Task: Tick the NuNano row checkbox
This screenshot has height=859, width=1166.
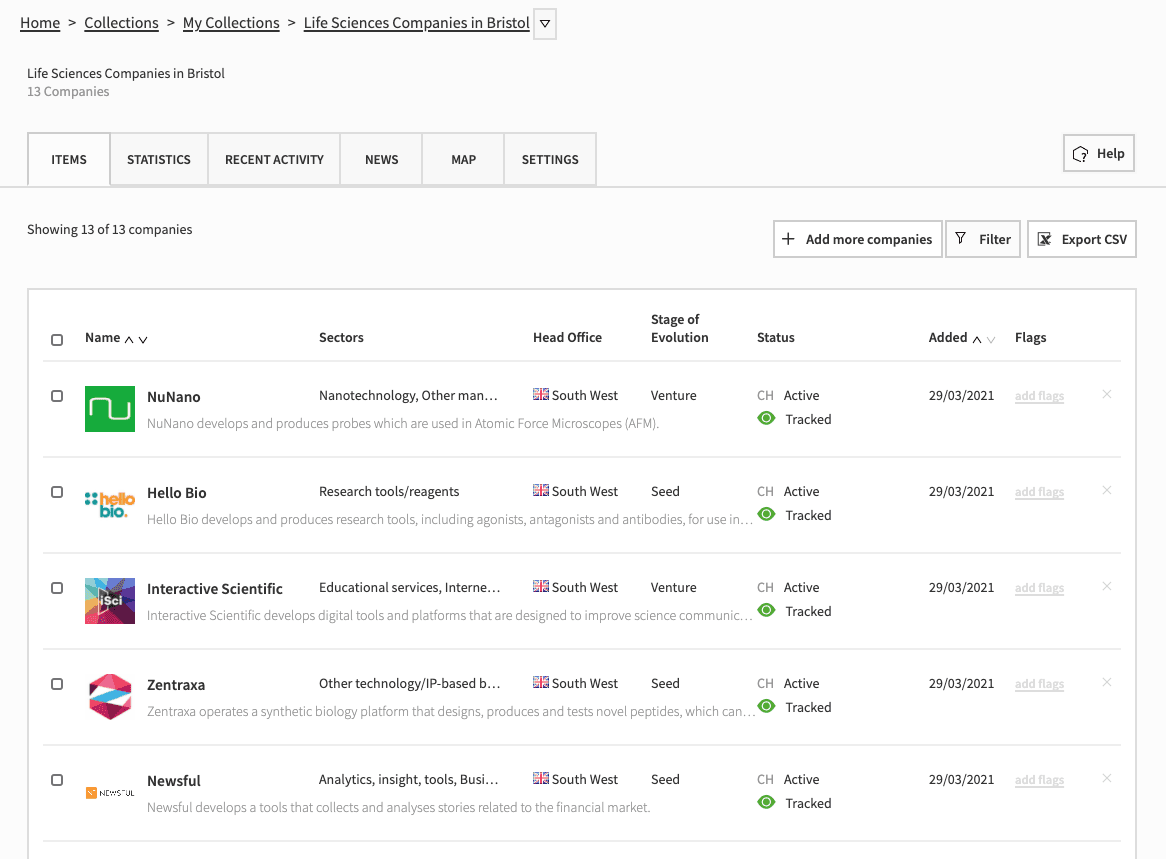Action: tap(57, 396)
